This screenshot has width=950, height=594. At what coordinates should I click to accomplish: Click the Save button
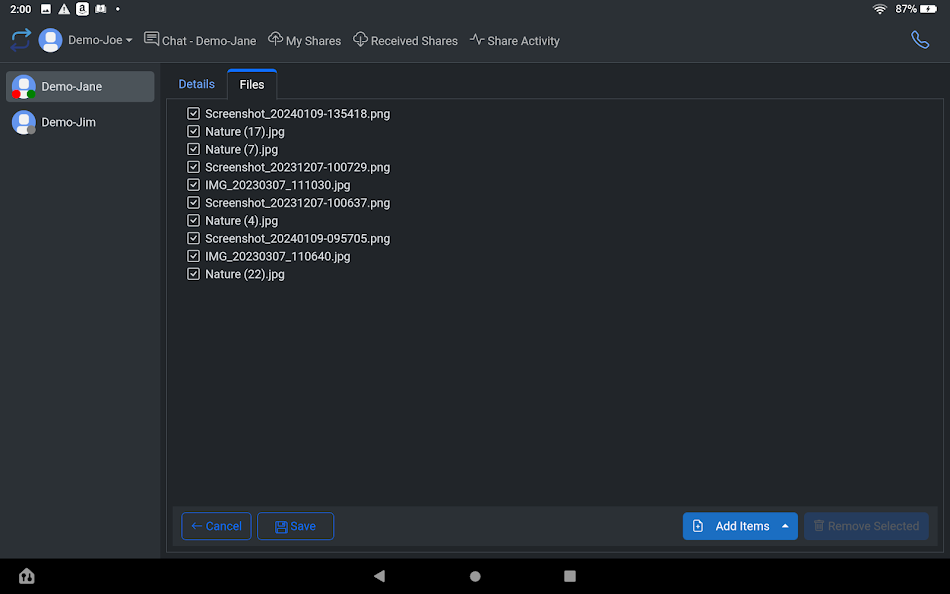click(x=295, y=526)
